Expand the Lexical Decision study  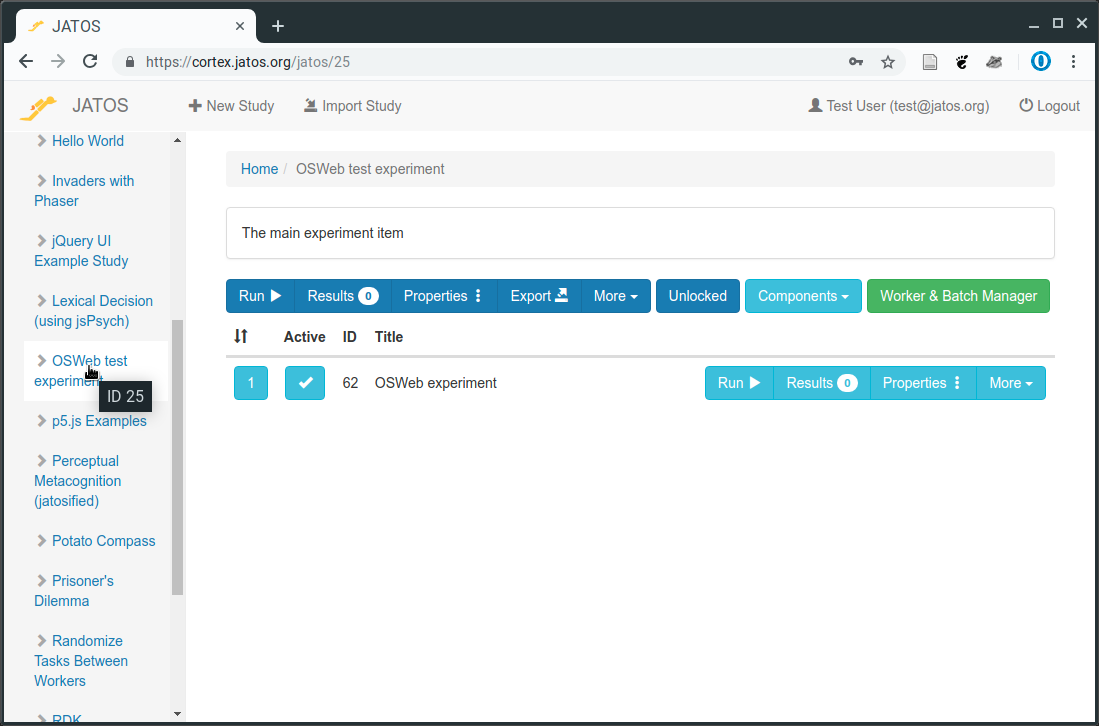coord(41,301)
